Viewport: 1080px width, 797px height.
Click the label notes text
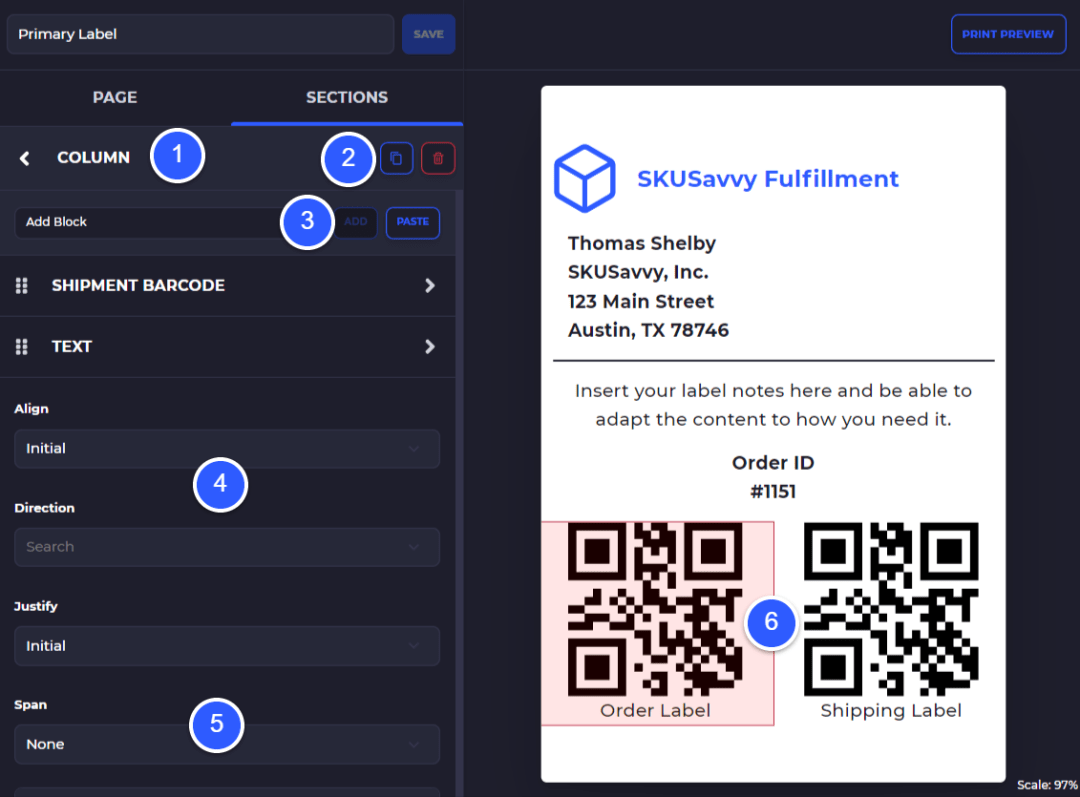(773, 405)
